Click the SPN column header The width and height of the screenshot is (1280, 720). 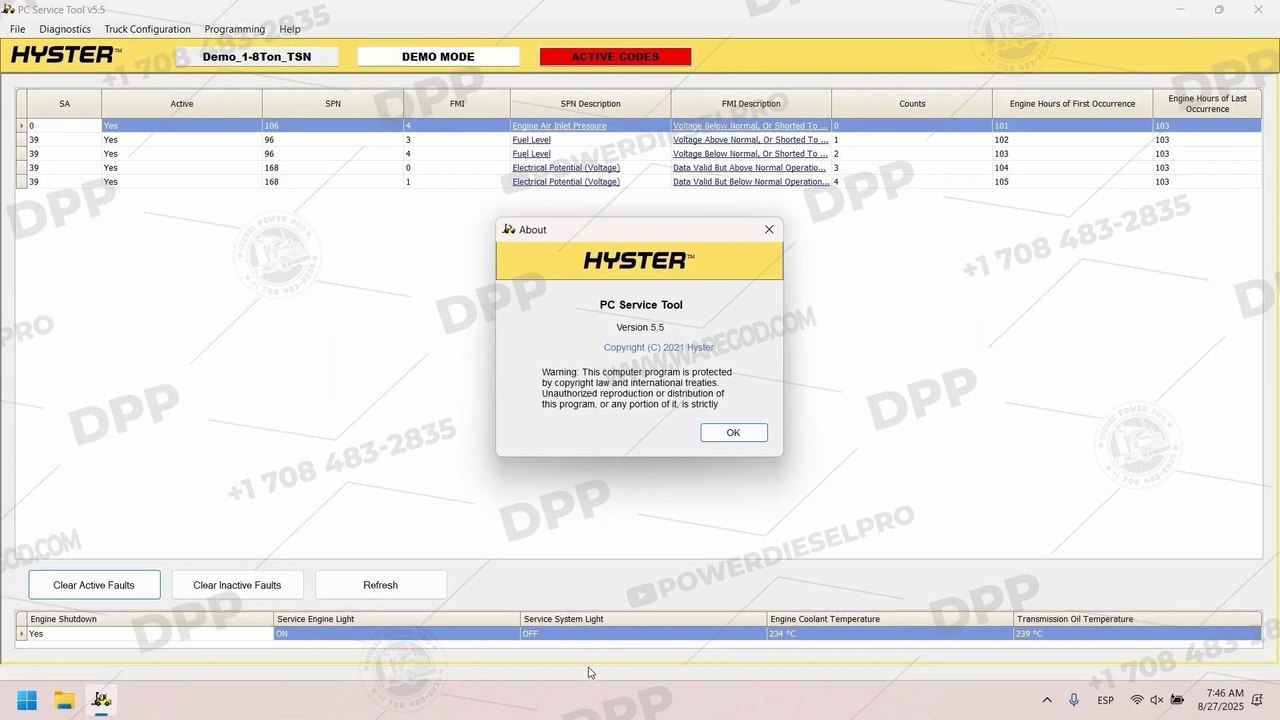coord(333,104)
